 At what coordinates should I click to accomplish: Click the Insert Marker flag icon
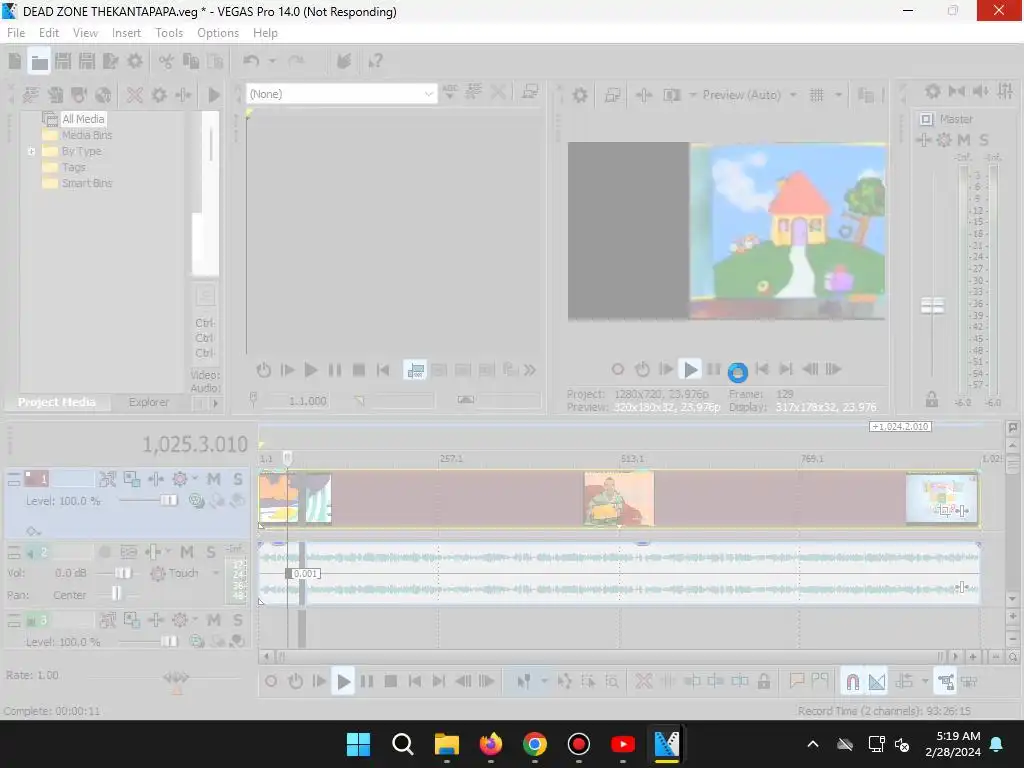pyautogui.click(x=796, y=682)
